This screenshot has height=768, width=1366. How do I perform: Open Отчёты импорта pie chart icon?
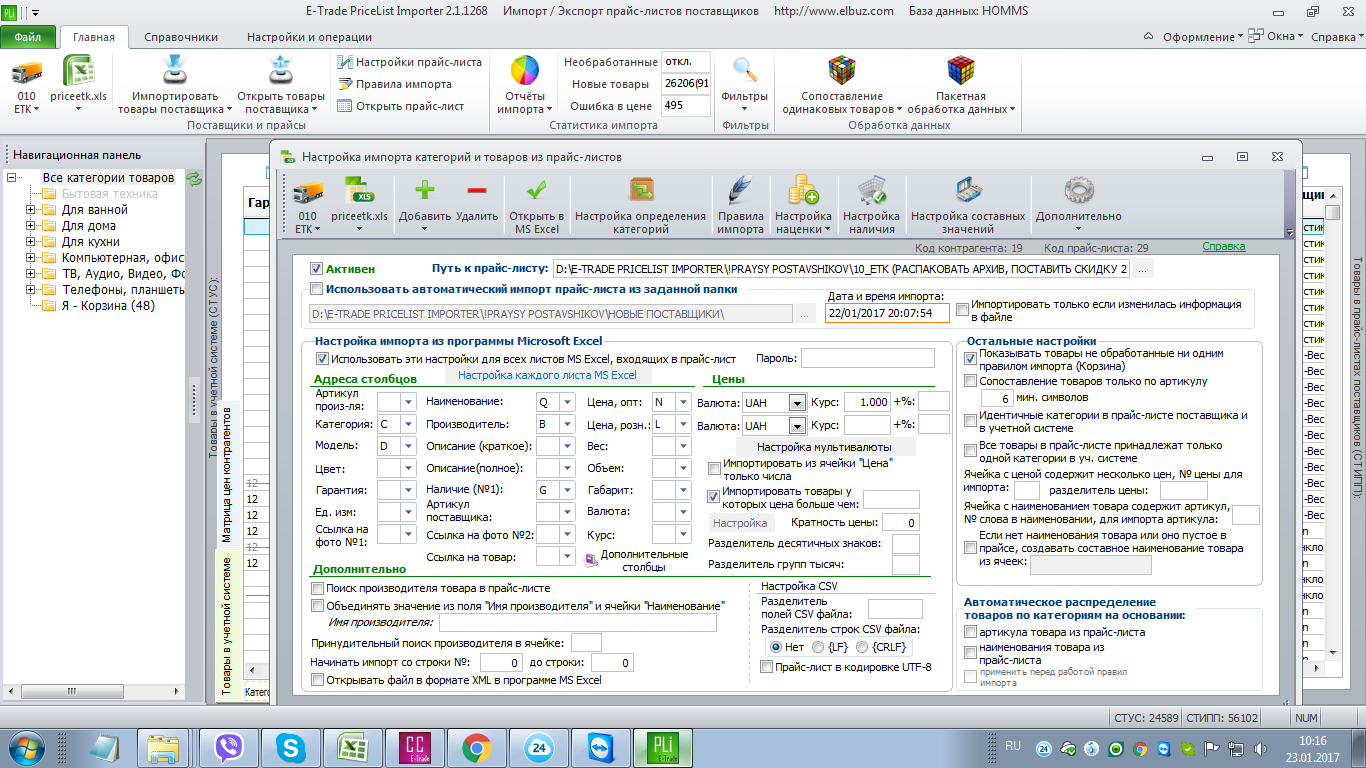pyautogui.click(x=524, y=72)
